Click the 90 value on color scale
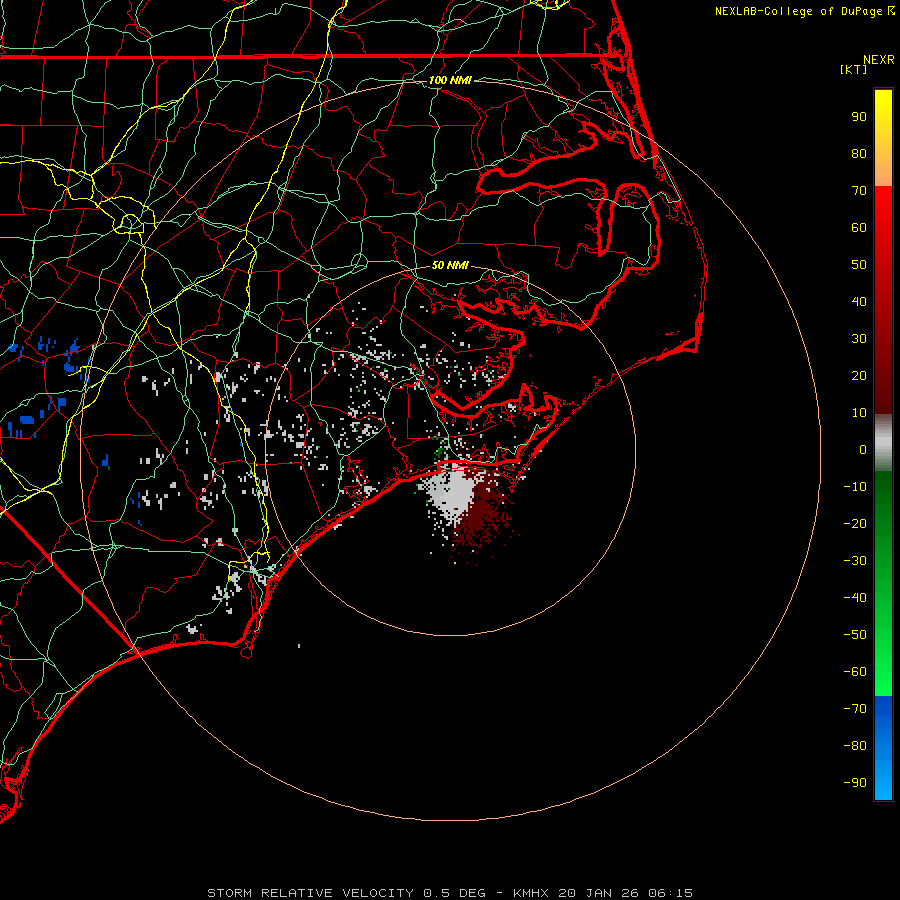 coord(859,117)
